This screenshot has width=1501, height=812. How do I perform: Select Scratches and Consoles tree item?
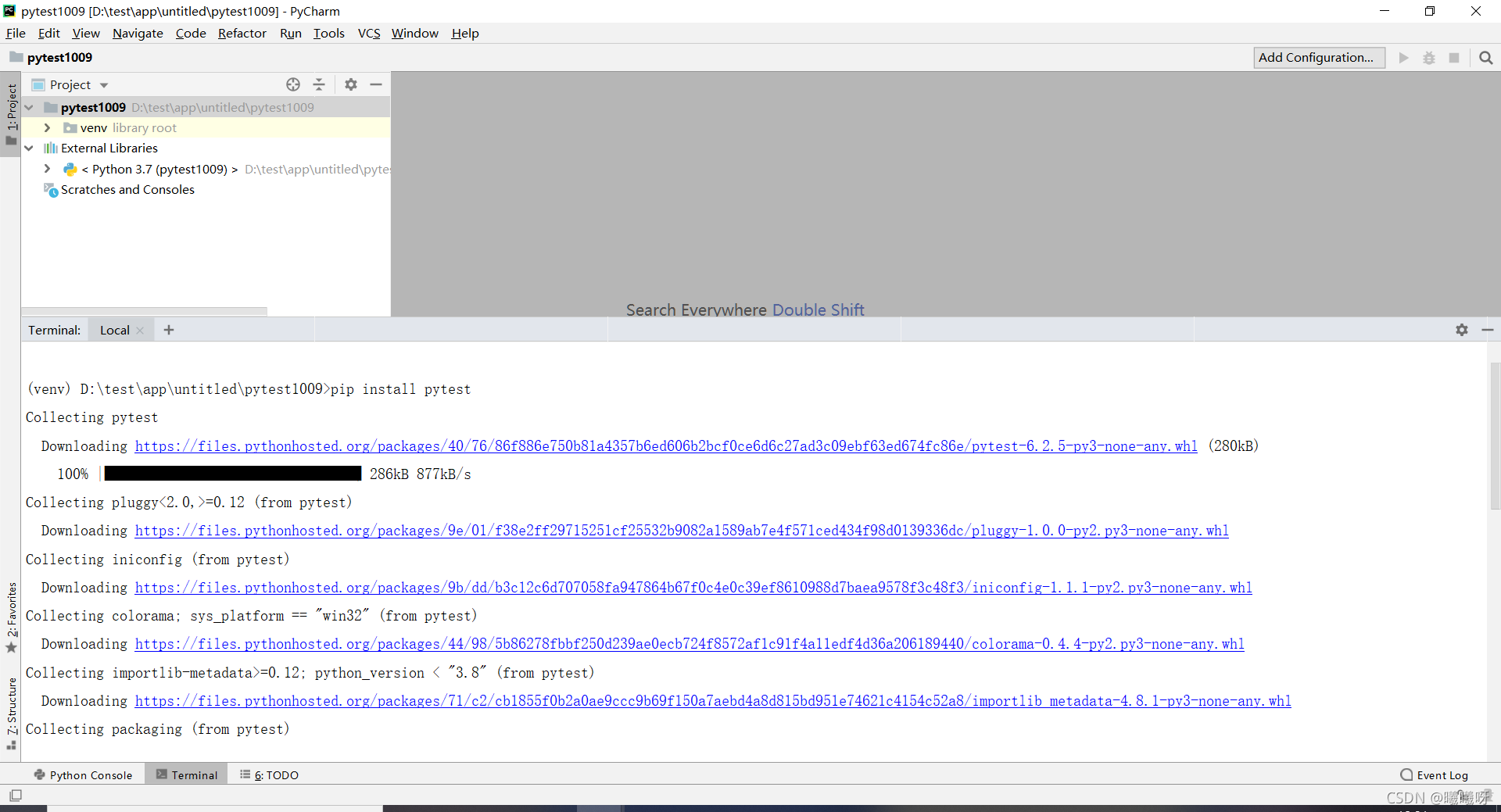pyautogui.click(x=128, y=190)
